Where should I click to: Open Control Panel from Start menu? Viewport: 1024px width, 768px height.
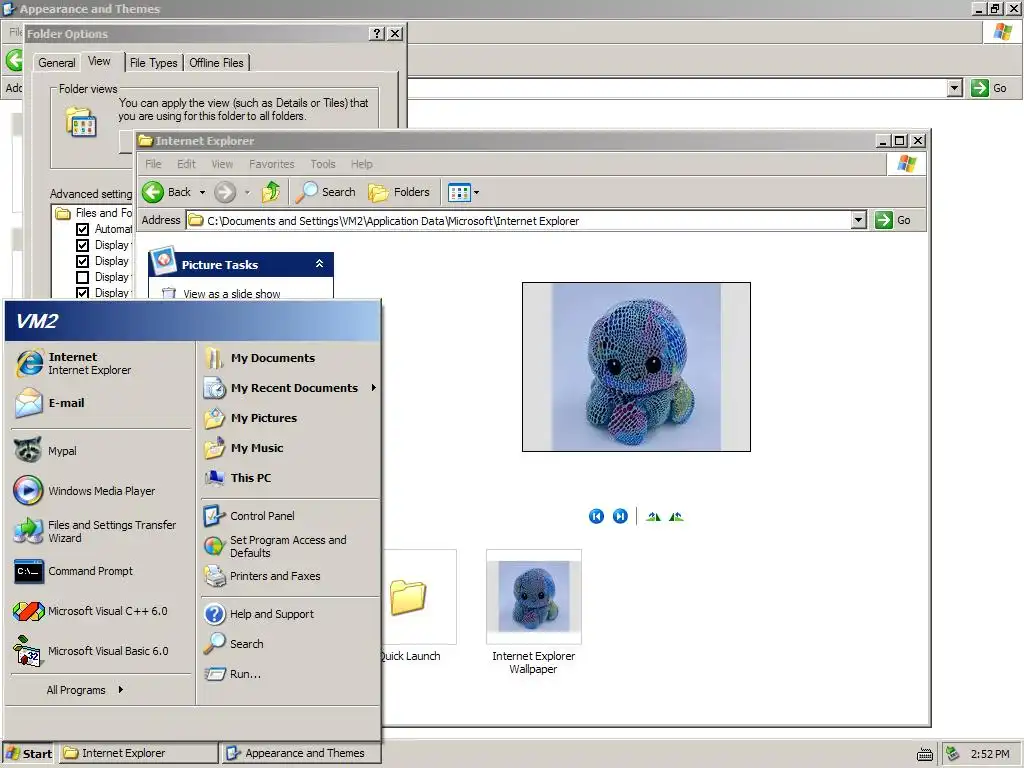[x=249, y=516]
